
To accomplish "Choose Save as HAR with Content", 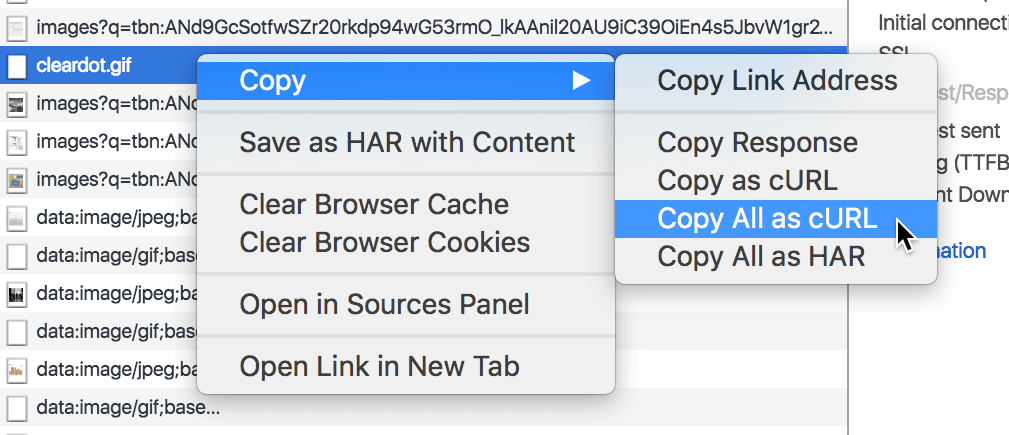I will 407,143.
